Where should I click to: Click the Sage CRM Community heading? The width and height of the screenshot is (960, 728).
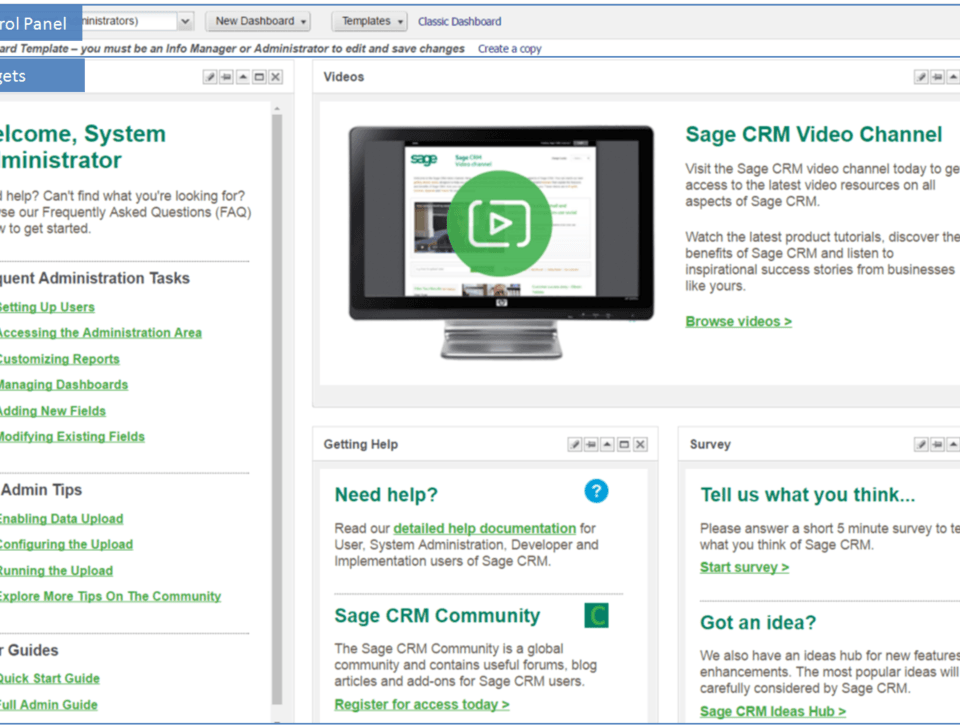click(x=437, y=616)
